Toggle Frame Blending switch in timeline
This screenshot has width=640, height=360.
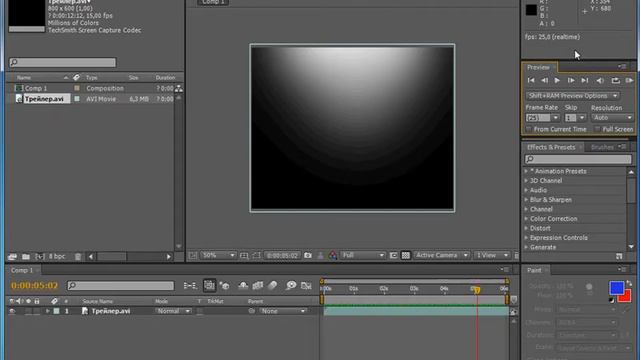(x=258, y=286)
